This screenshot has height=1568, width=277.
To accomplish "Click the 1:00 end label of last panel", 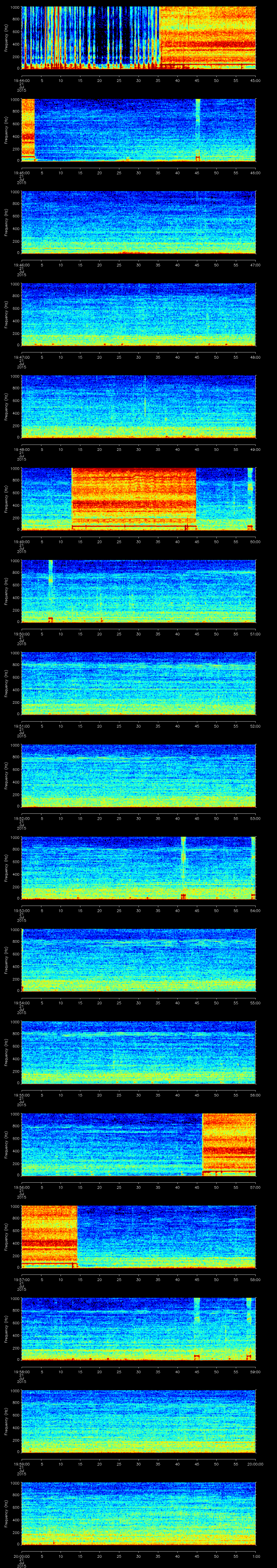I will coord(256,1556).
